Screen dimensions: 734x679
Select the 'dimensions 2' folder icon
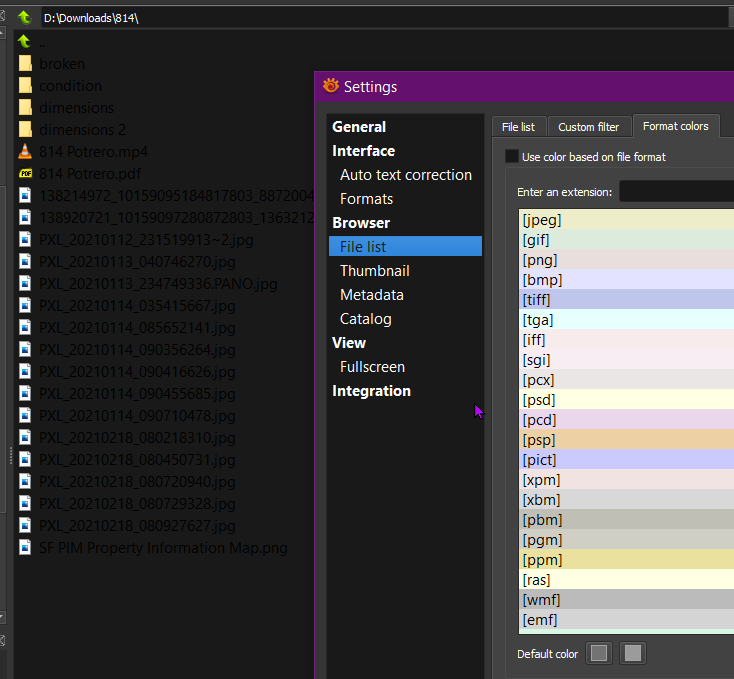coord(25,130)
